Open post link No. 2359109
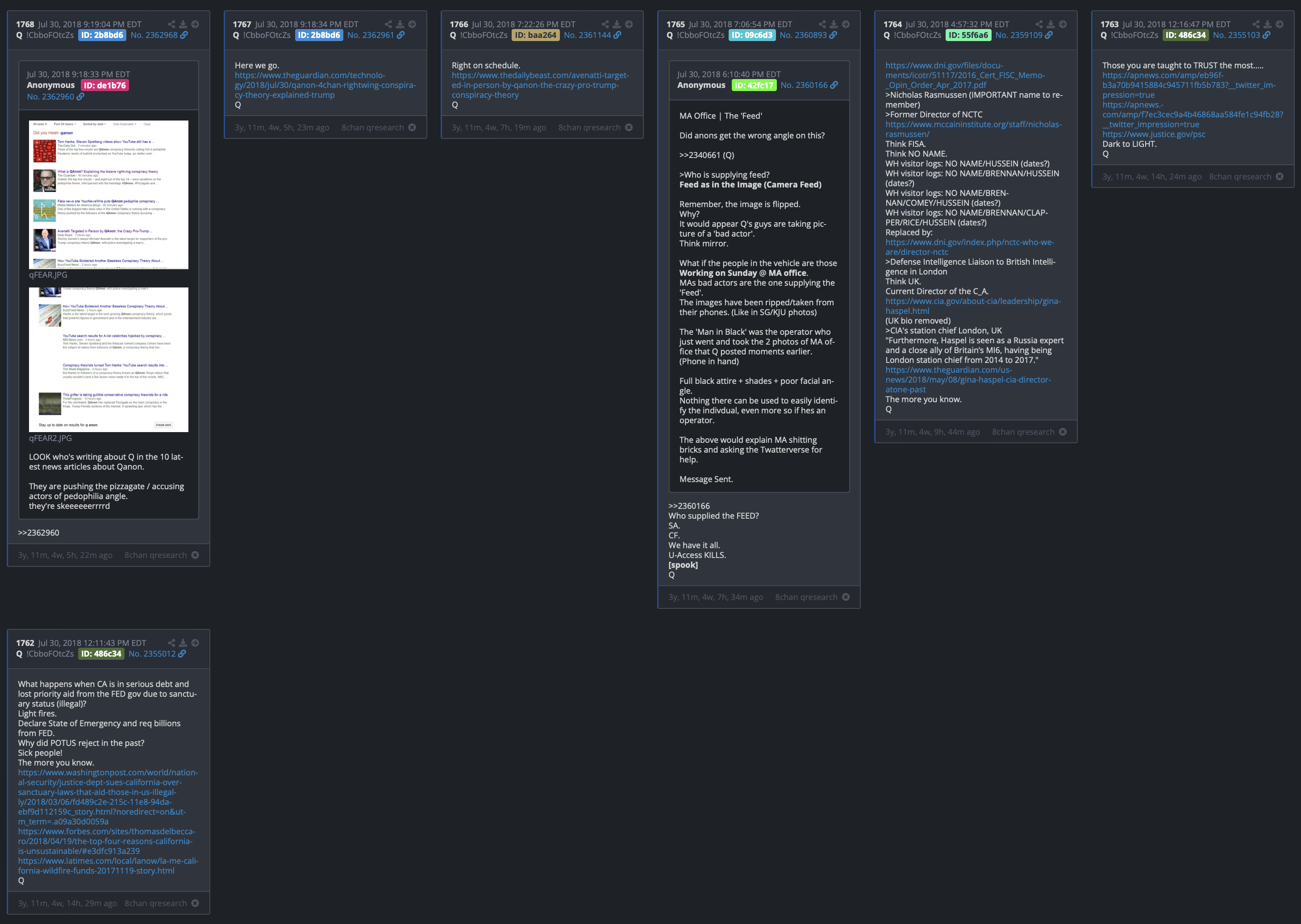The height and width of the screenshot is (924, 1301). (x=1024, y=35)
